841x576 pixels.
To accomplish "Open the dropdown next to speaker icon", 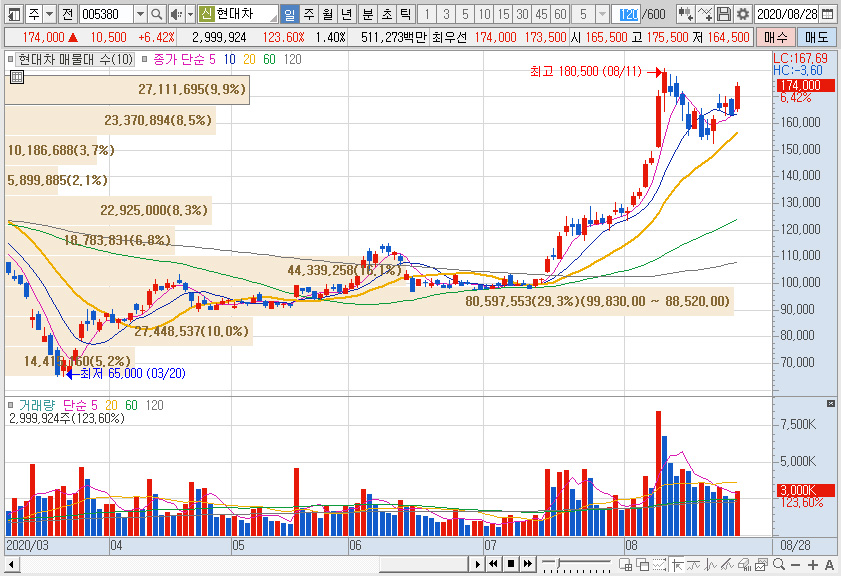I will coord(190,14).
